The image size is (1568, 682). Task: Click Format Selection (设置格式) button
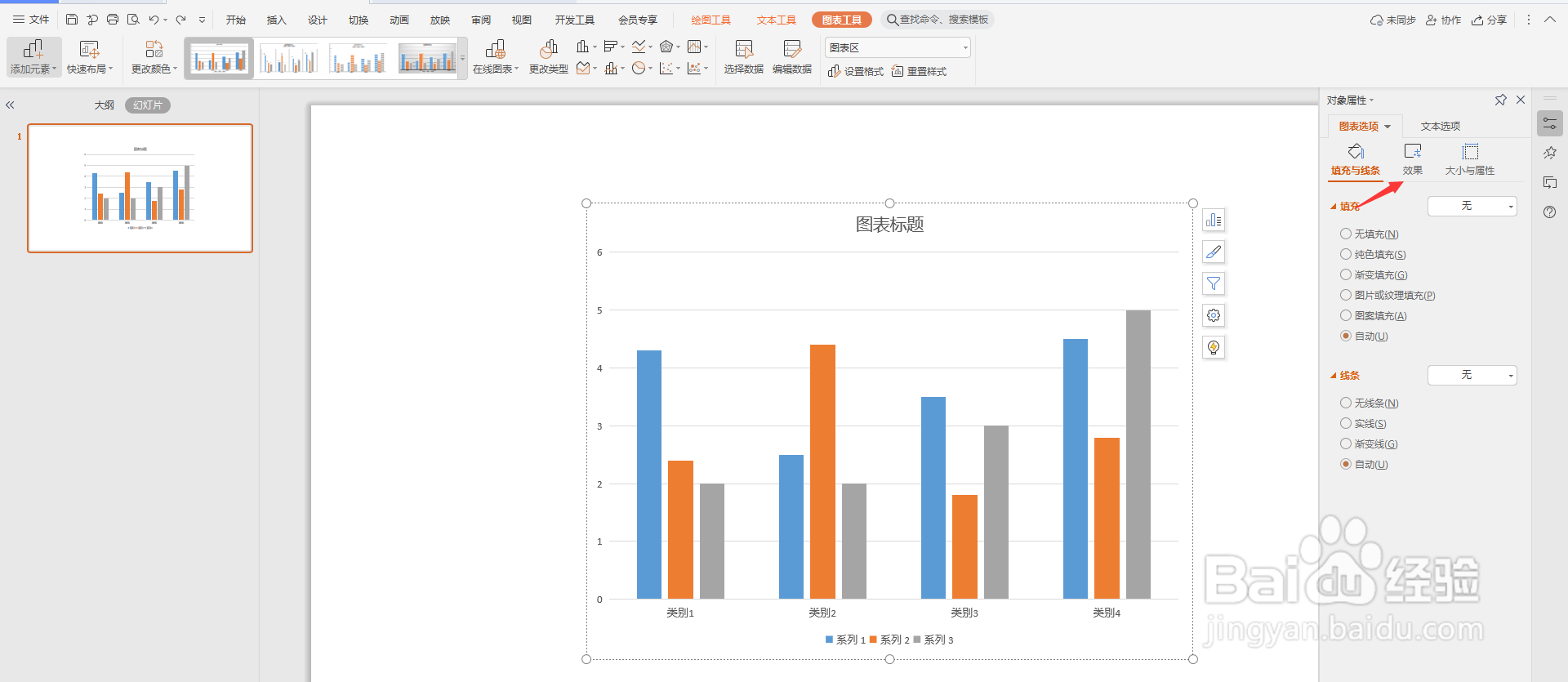[x=856, y=72]
